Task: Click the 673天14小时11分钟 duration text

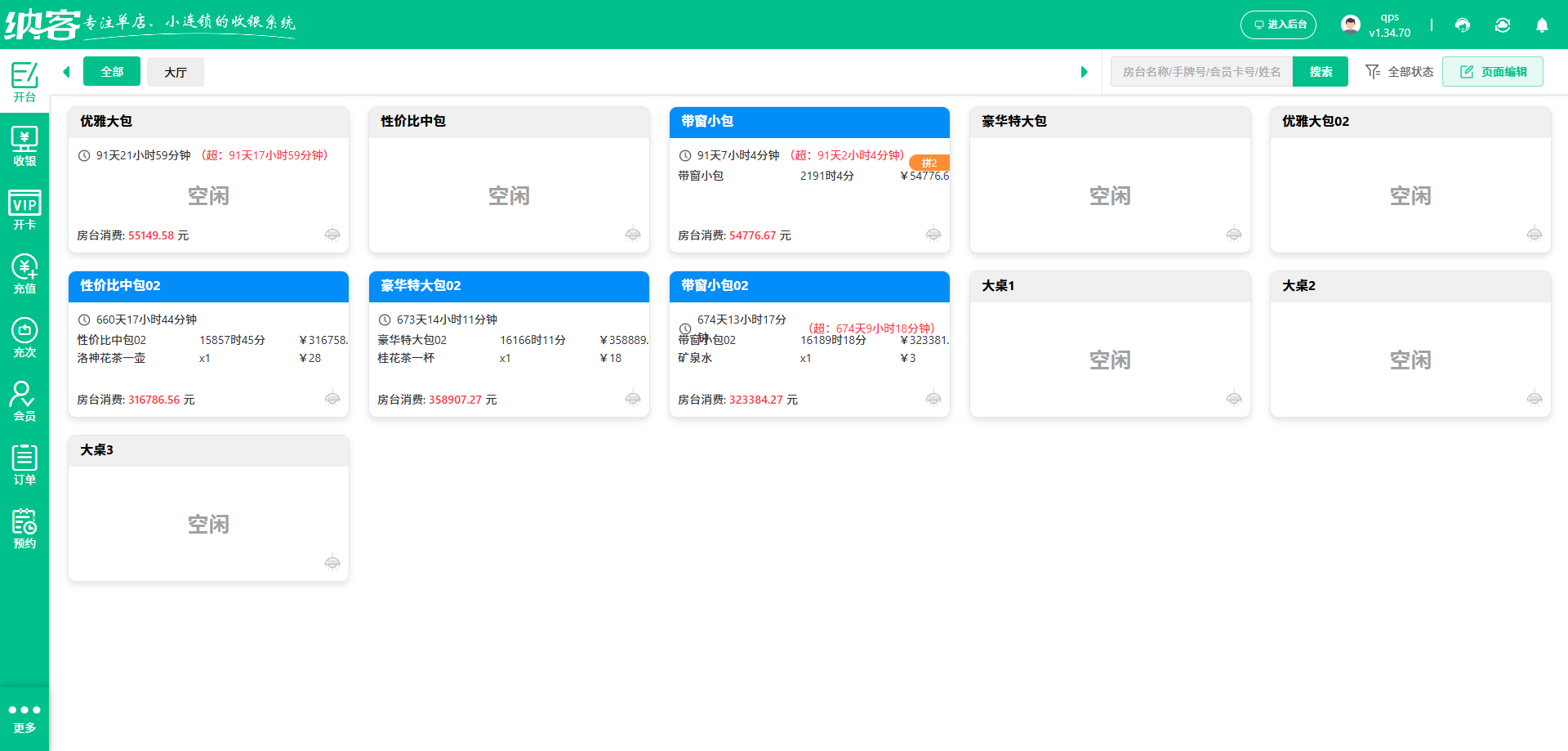Action: (x=447, y=320)
